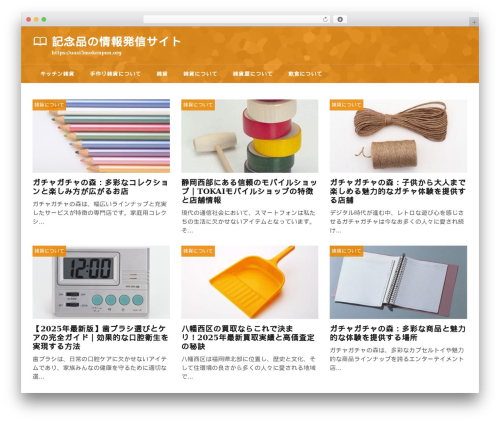Click the category tag on the pencils image
This screenshot has width=500, height=423.
(x=49, y=105)
